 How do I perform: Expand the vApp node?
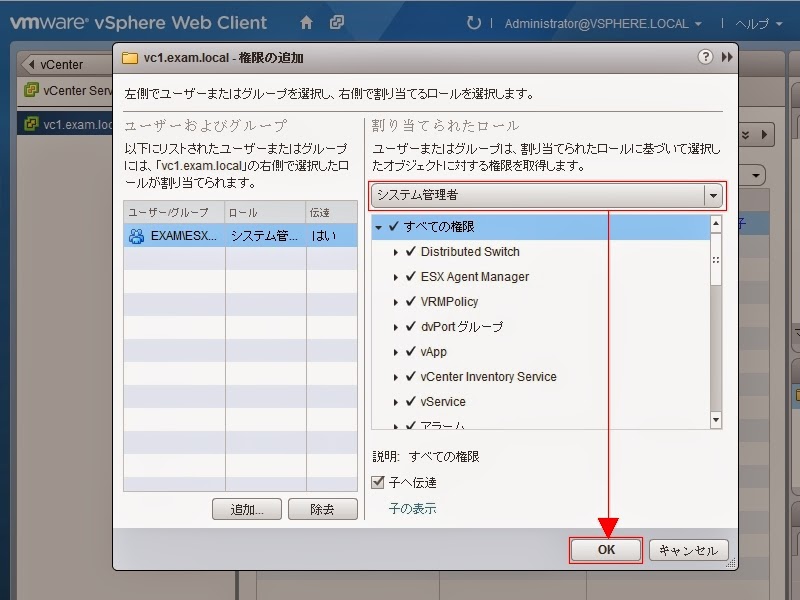[395, 352]
